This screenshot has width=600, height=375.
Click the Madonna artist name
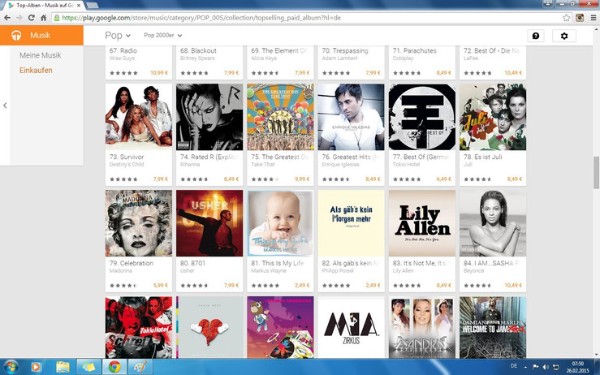pos(121,271)
